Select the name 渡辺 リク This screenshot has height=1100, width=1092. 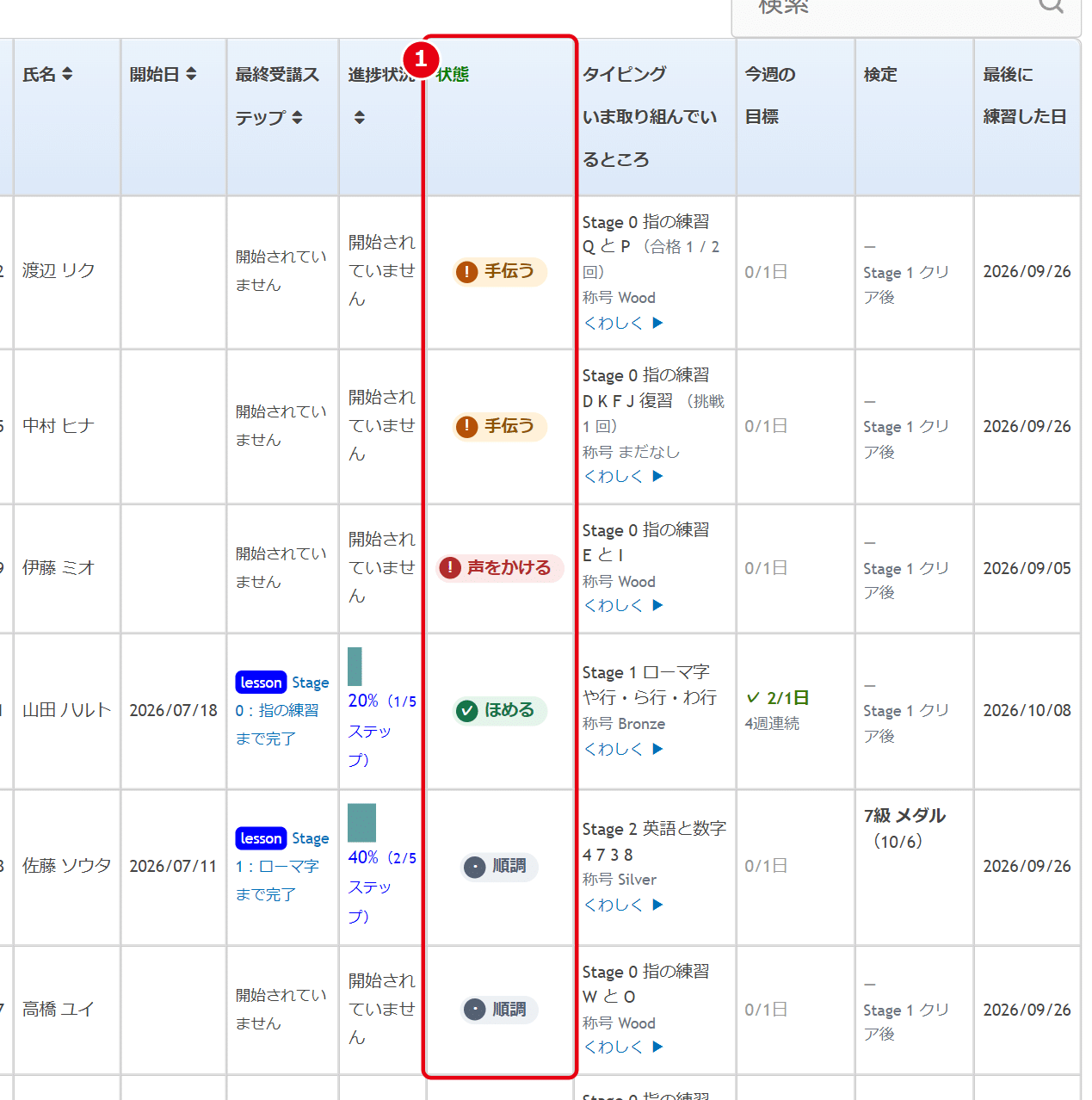coord(59,270)
